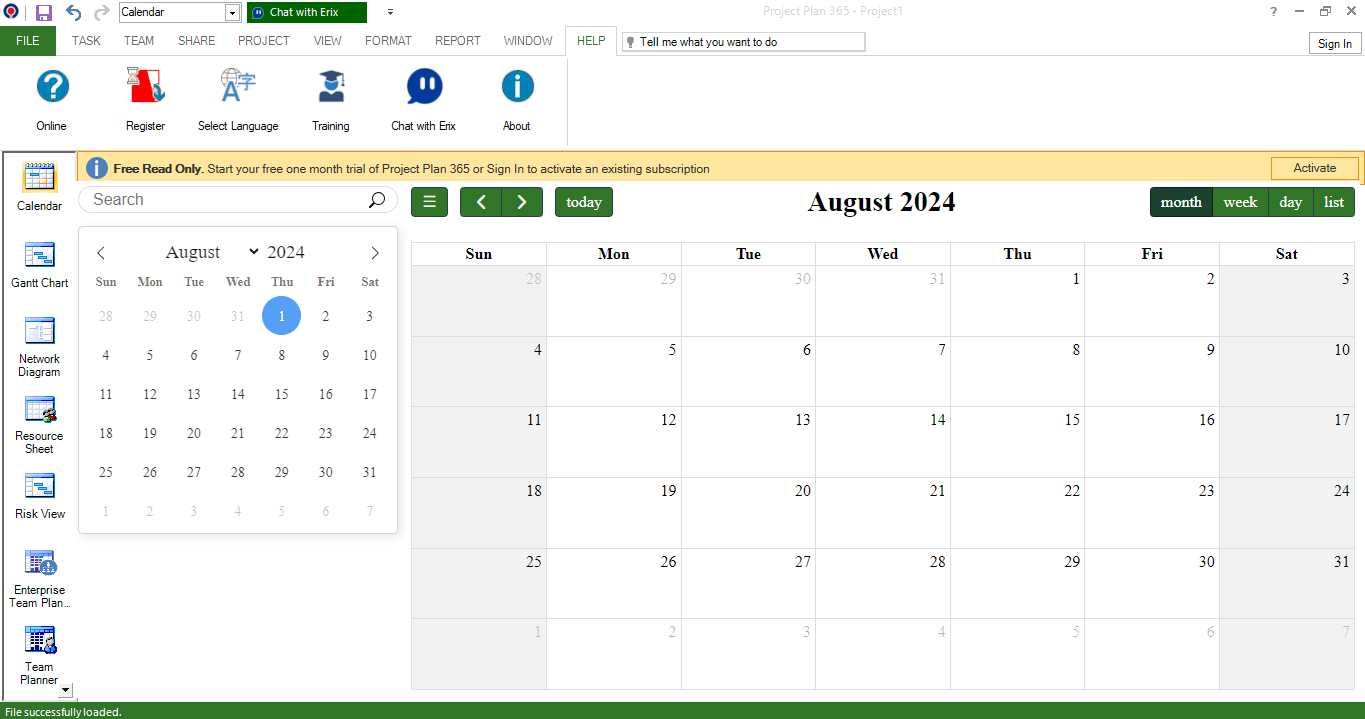The image size is (1365, 719).
Task: Click the Save icon in quick access toolbar
Action: point(42,13)
